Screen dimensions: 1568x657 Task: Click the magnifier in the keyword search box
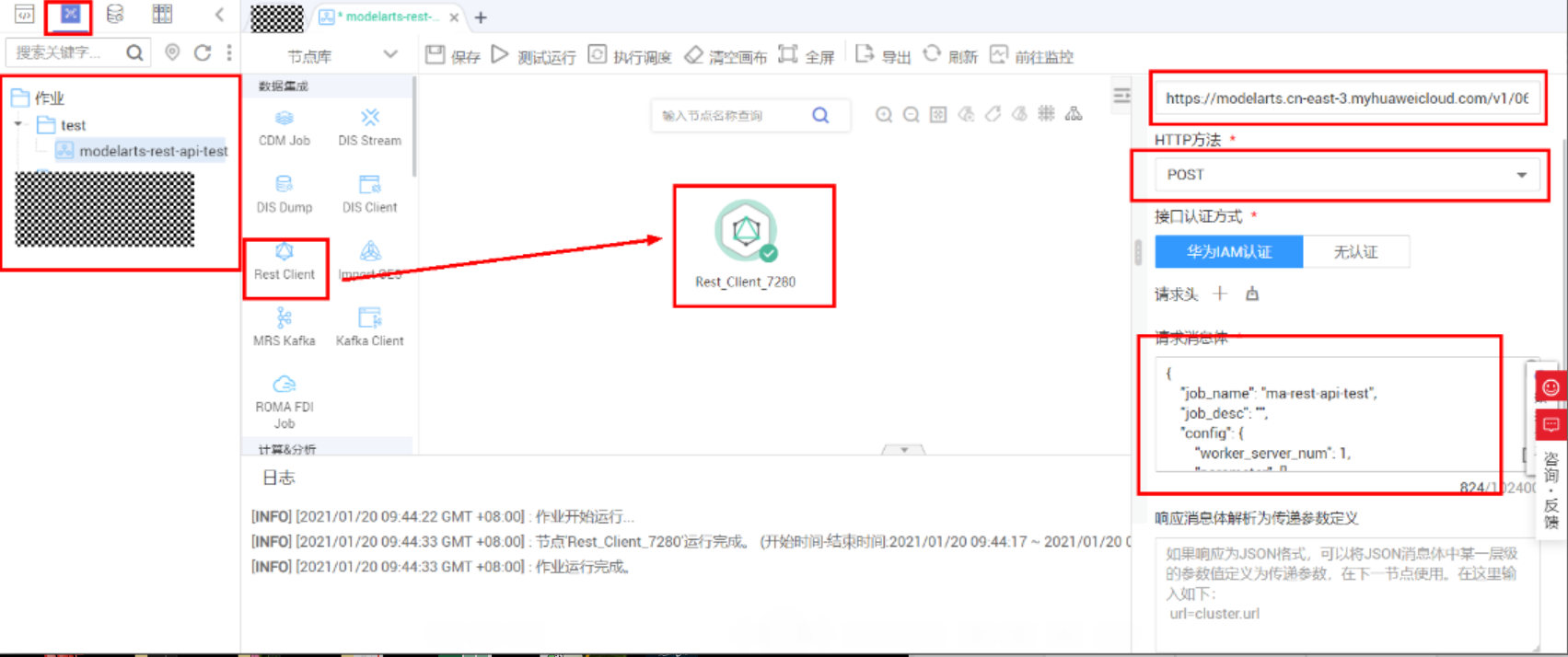pos(134,52)
